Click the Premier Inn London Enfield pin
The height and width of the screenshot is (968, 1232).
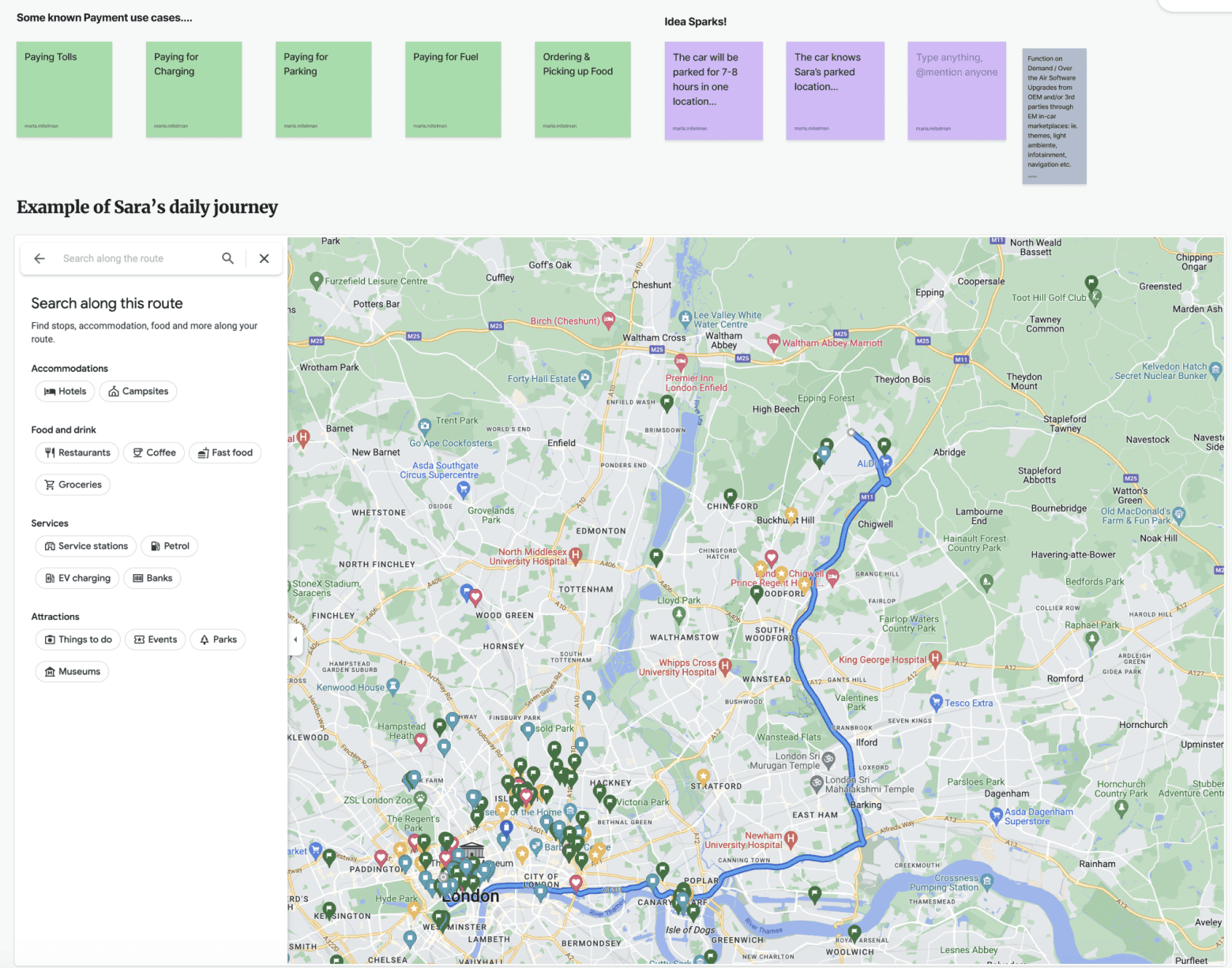coord(681,362)
